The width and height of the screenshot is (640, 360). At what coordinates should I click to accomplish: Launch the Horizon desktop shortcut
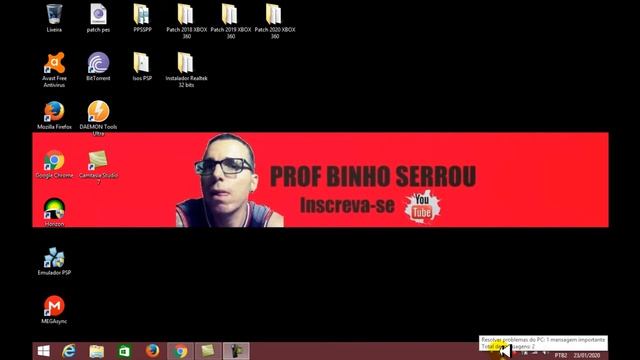(54, 212)
